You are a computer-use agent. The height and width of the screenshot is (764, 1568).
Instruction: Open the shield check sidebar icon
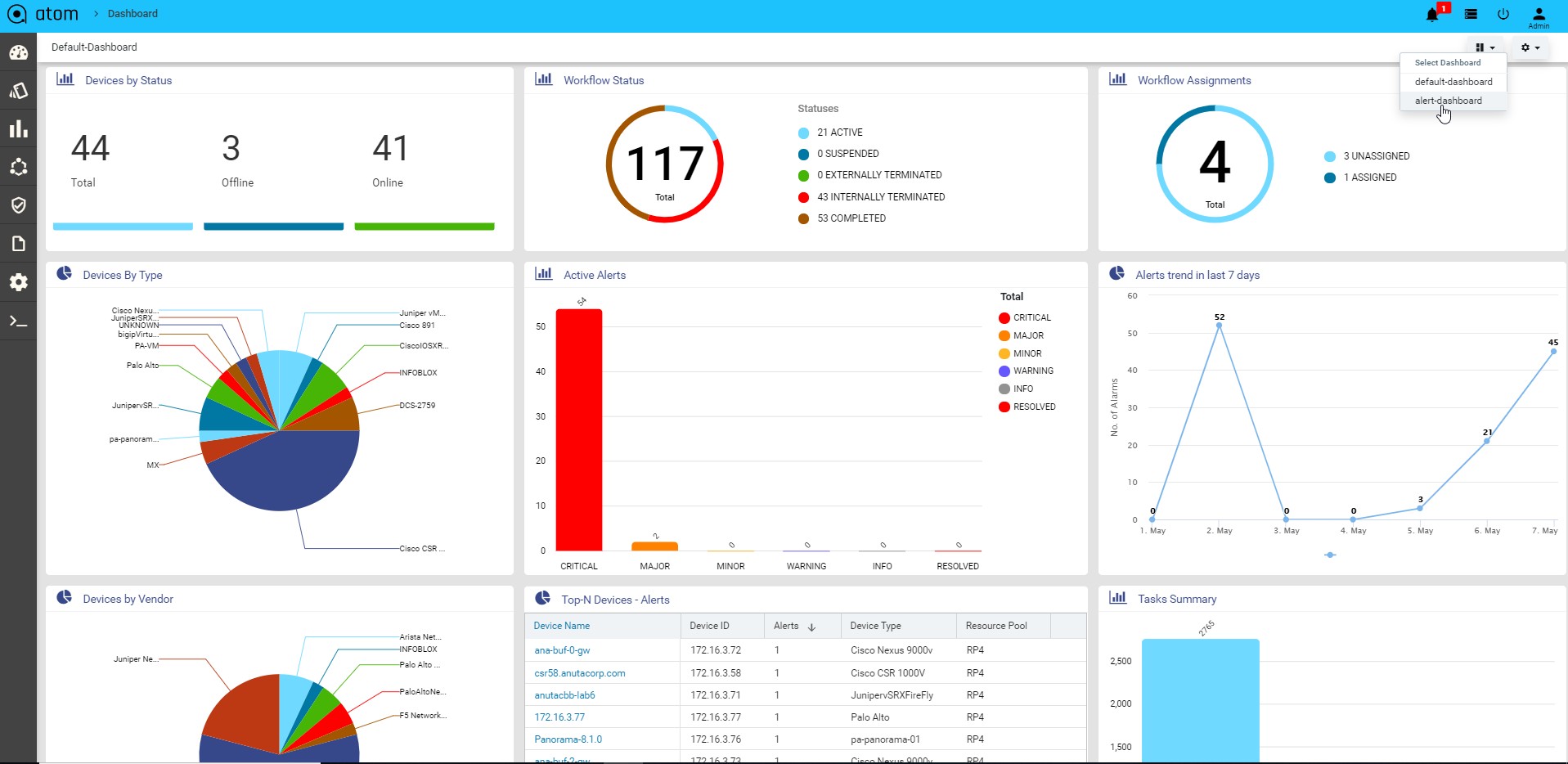coord(18,205)
